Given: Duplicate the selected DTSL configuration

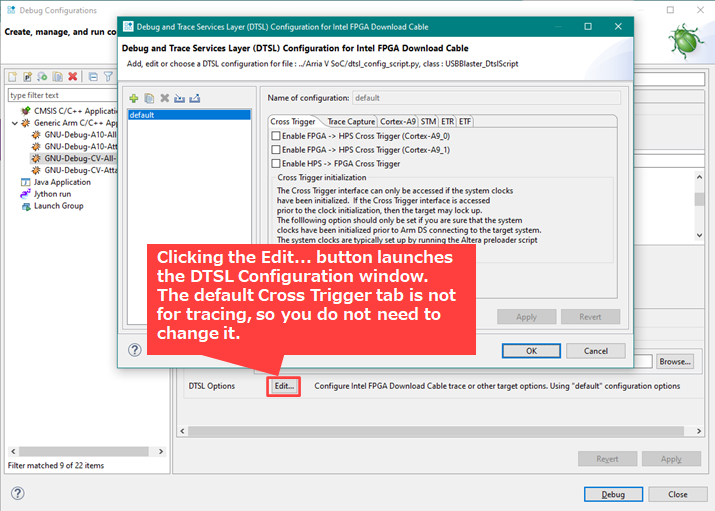Looking at the screenshot, I should click(x=149, y=98).
